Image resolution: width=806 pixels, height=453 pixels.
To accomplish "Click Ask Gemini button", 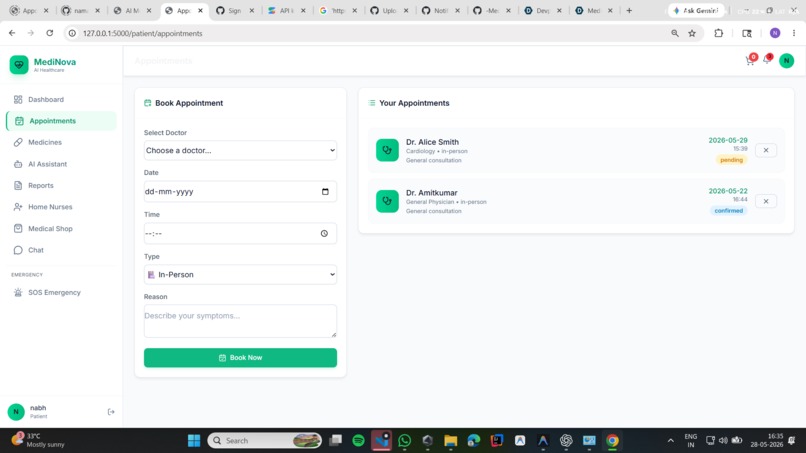I will (x=696, y=10).
